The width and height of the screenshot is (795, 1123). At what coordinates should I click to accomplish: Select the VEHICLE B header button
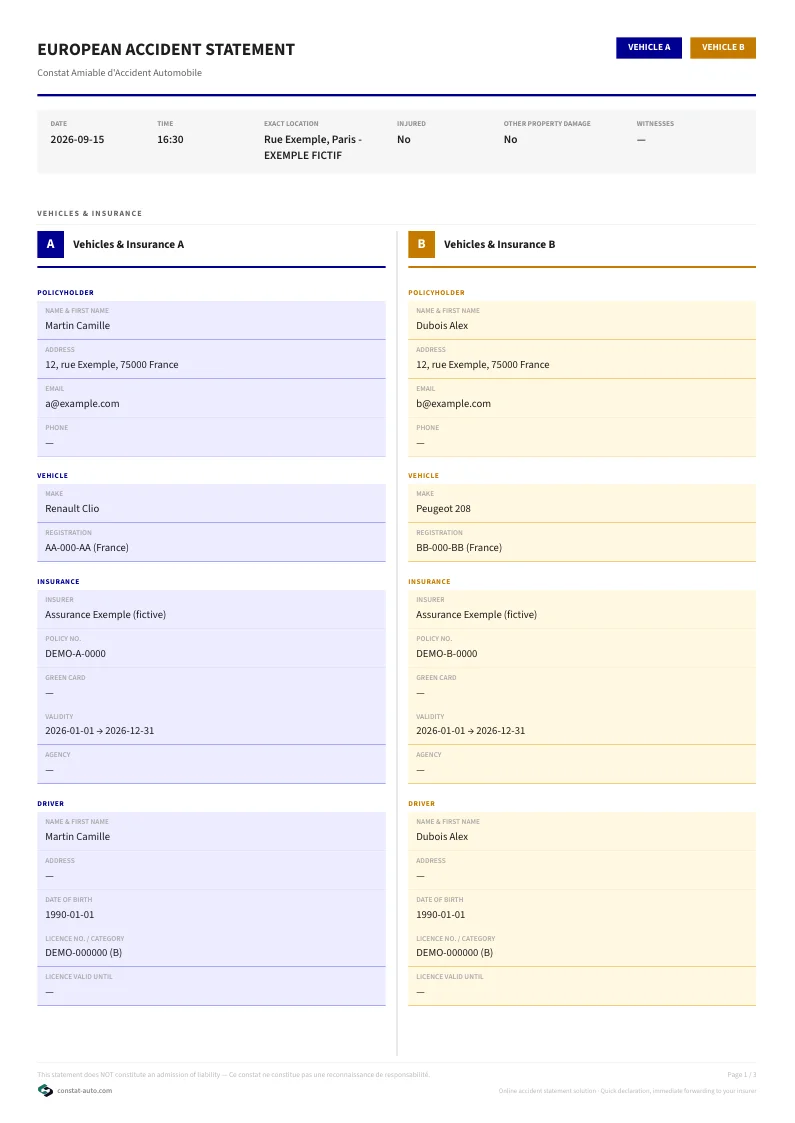tap(723, 47)
